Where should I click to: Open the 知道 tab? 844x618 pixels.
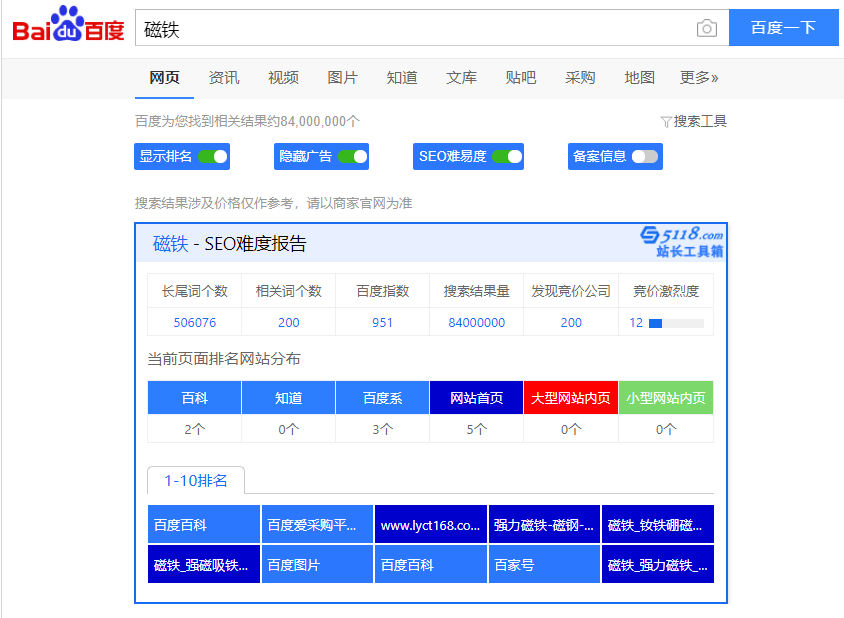click(402, 78)
